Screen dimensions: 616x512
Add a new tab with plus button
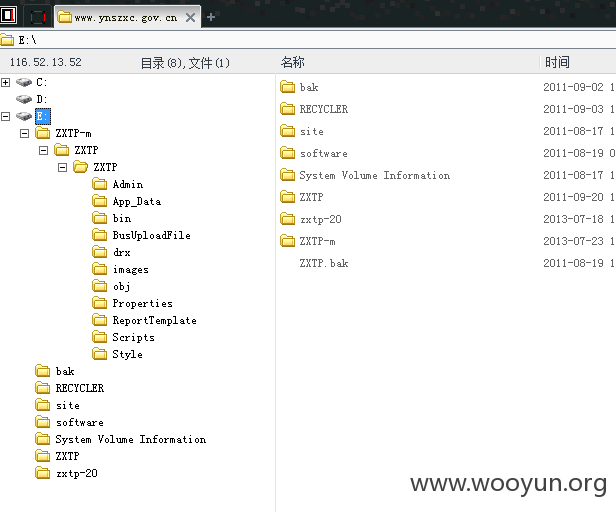click(x=211, y=17)
